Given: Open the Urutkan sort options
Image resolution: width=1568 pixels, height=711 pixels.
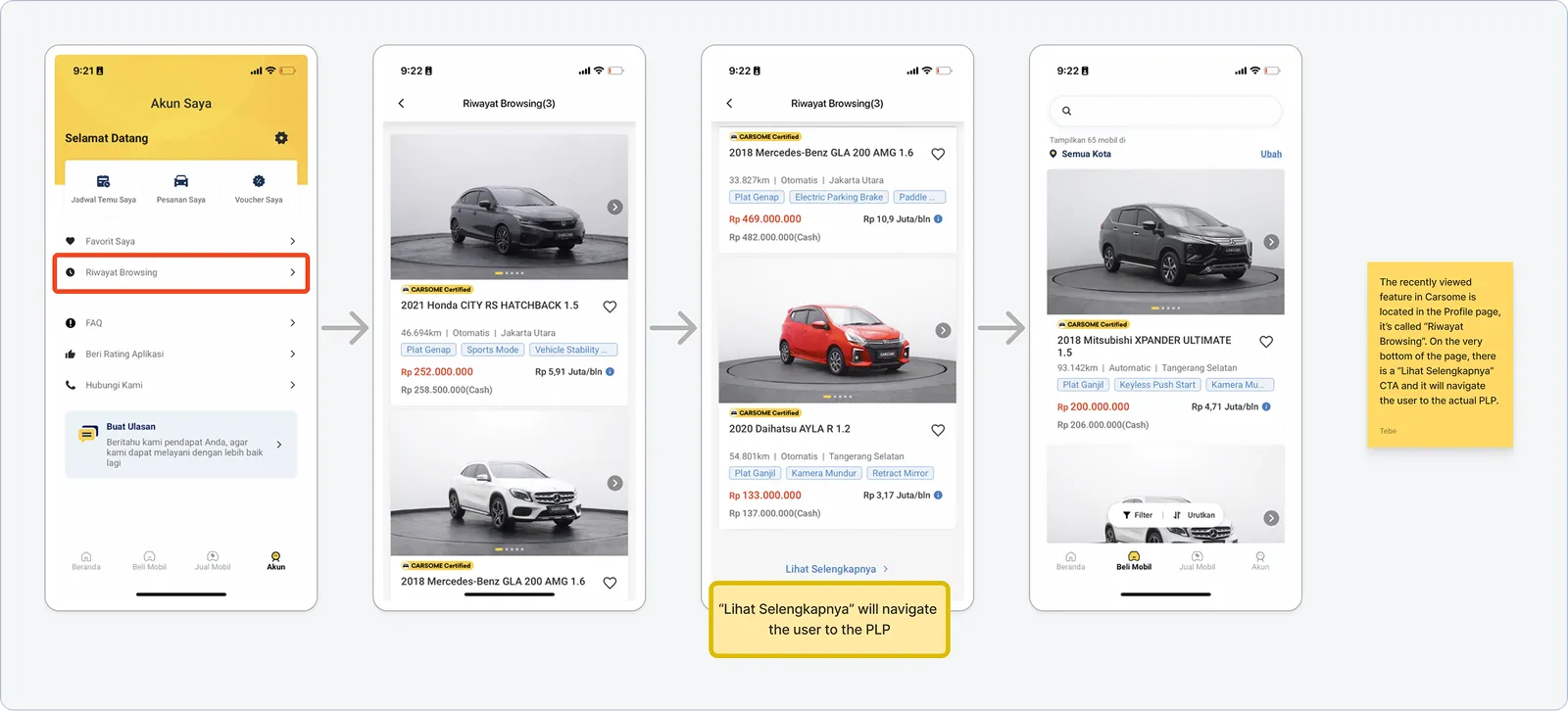Looking at the screenshot, I should (1195, 515).
